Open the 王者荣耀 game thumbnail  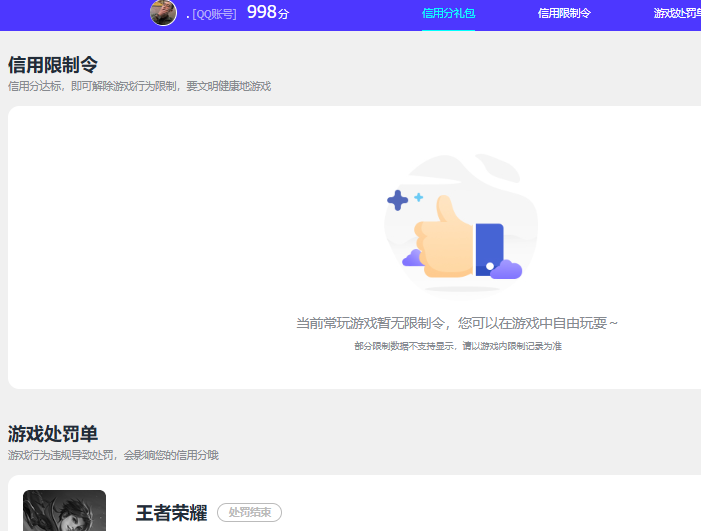coord(64,510)
